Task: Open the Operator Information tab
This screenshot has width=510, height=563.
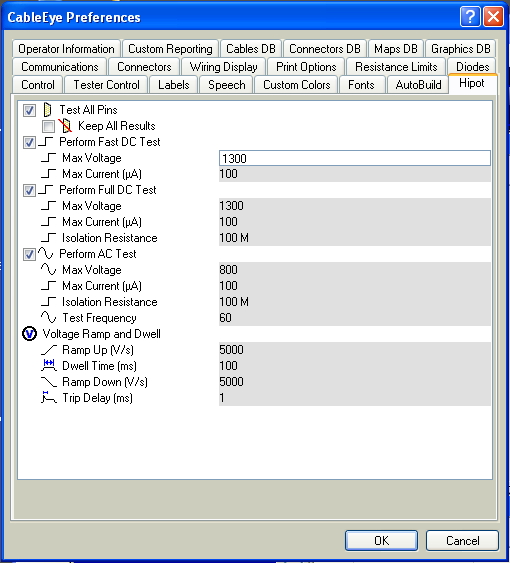Action: tap(66, 49)
